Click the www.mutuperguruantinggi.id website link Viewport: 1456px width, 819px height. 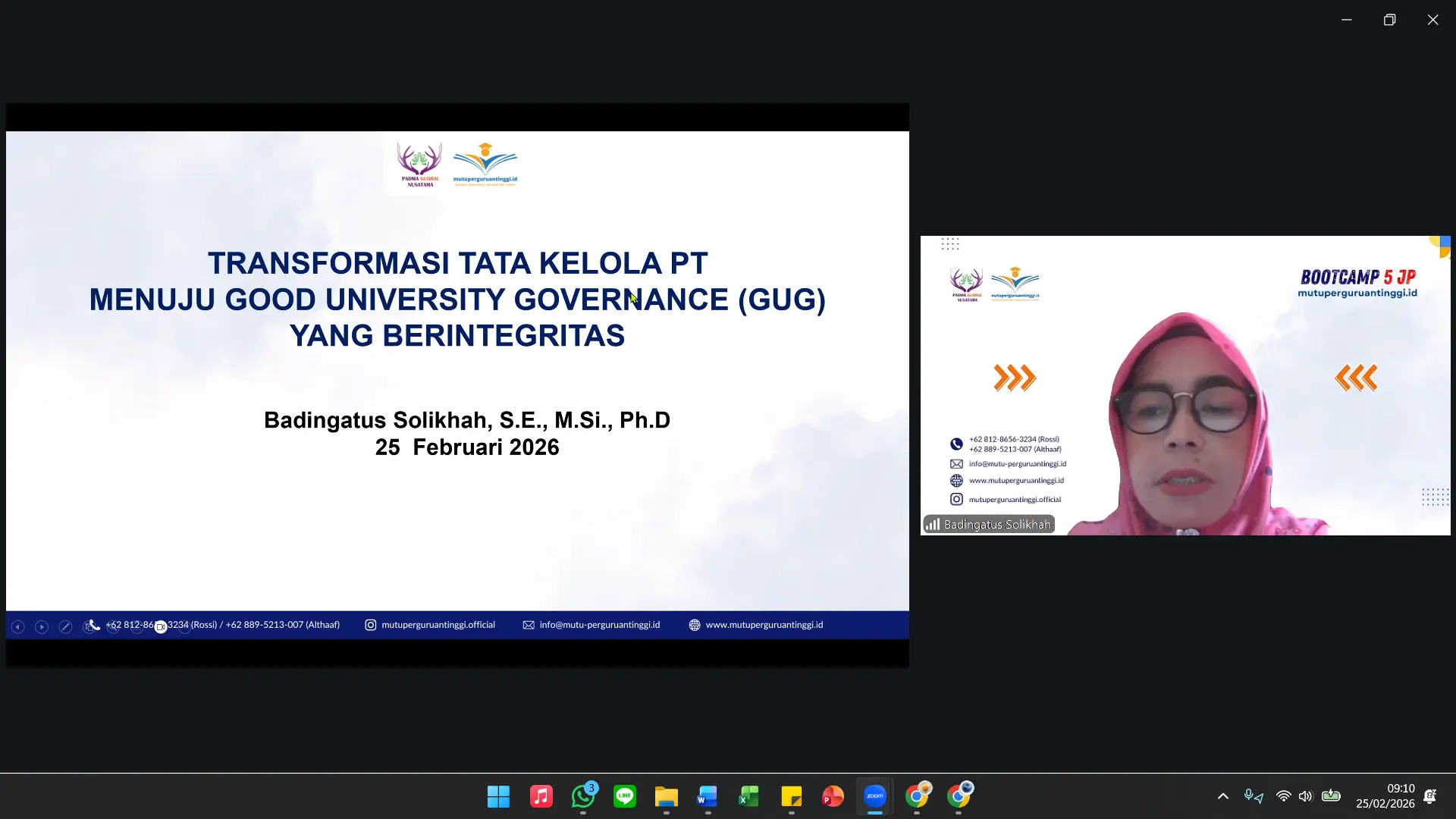[764, 625]
